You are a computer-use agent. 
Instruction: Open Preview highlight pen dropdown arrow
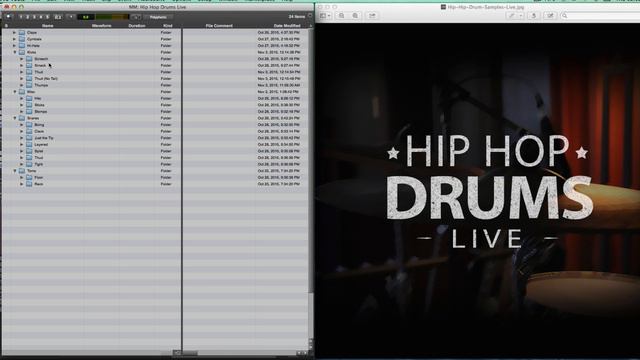[521, 16]
